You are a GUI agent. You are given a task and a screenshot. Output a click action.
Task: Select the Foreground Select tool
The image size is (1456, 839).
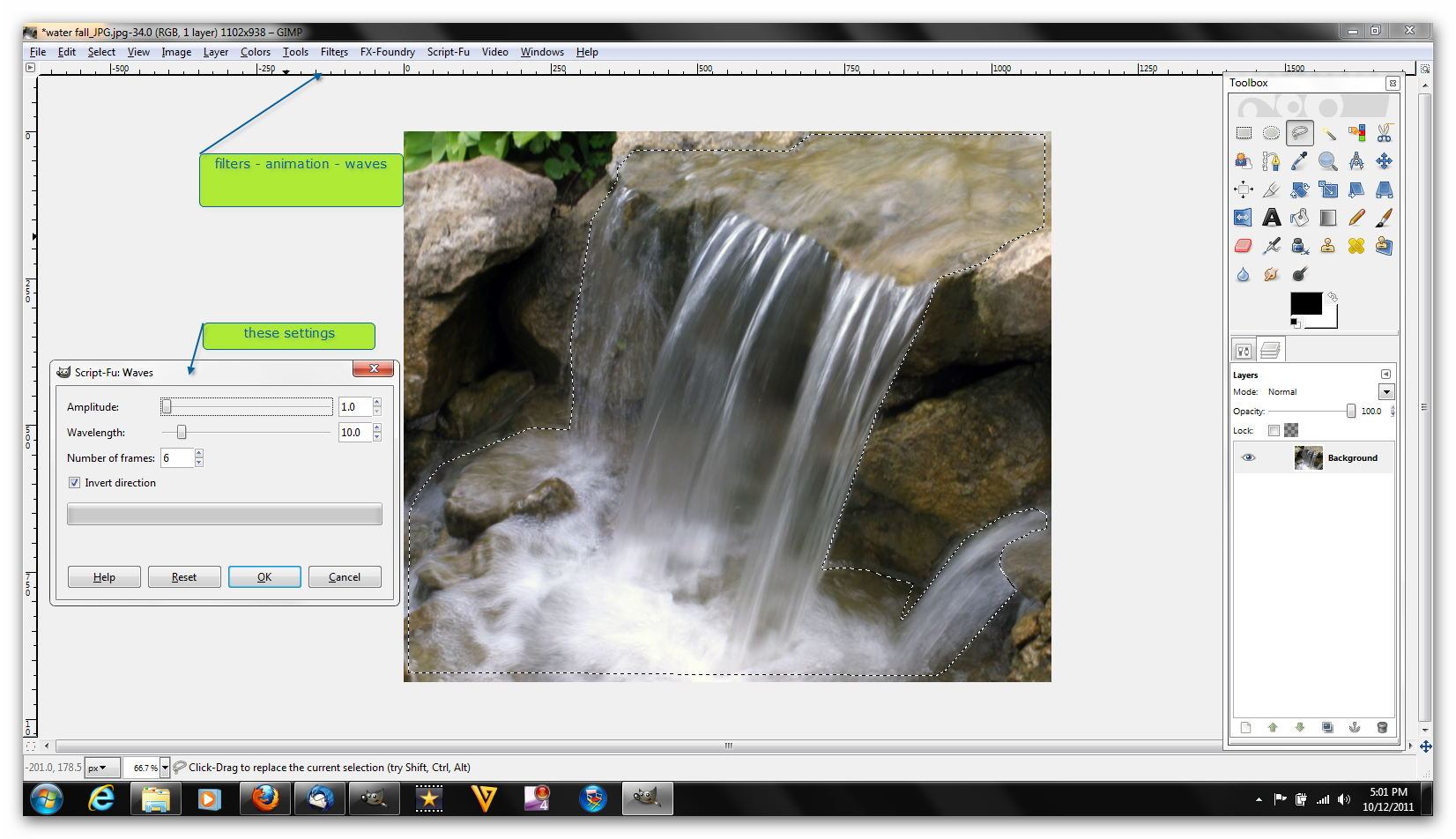tap(1243, 161)
